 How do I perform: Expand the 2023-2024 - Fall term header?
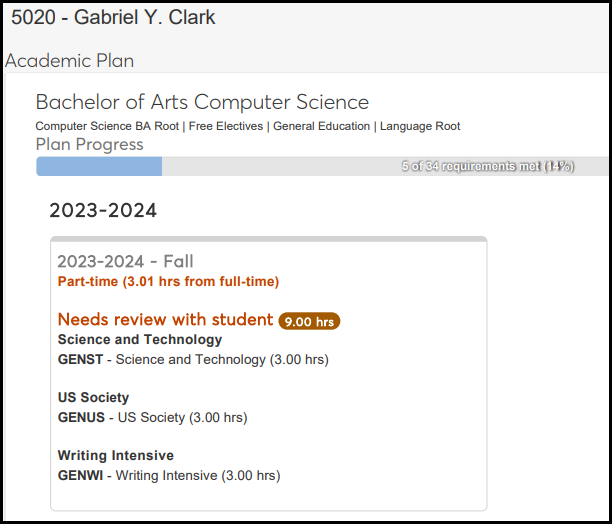[x=125, y=262]
